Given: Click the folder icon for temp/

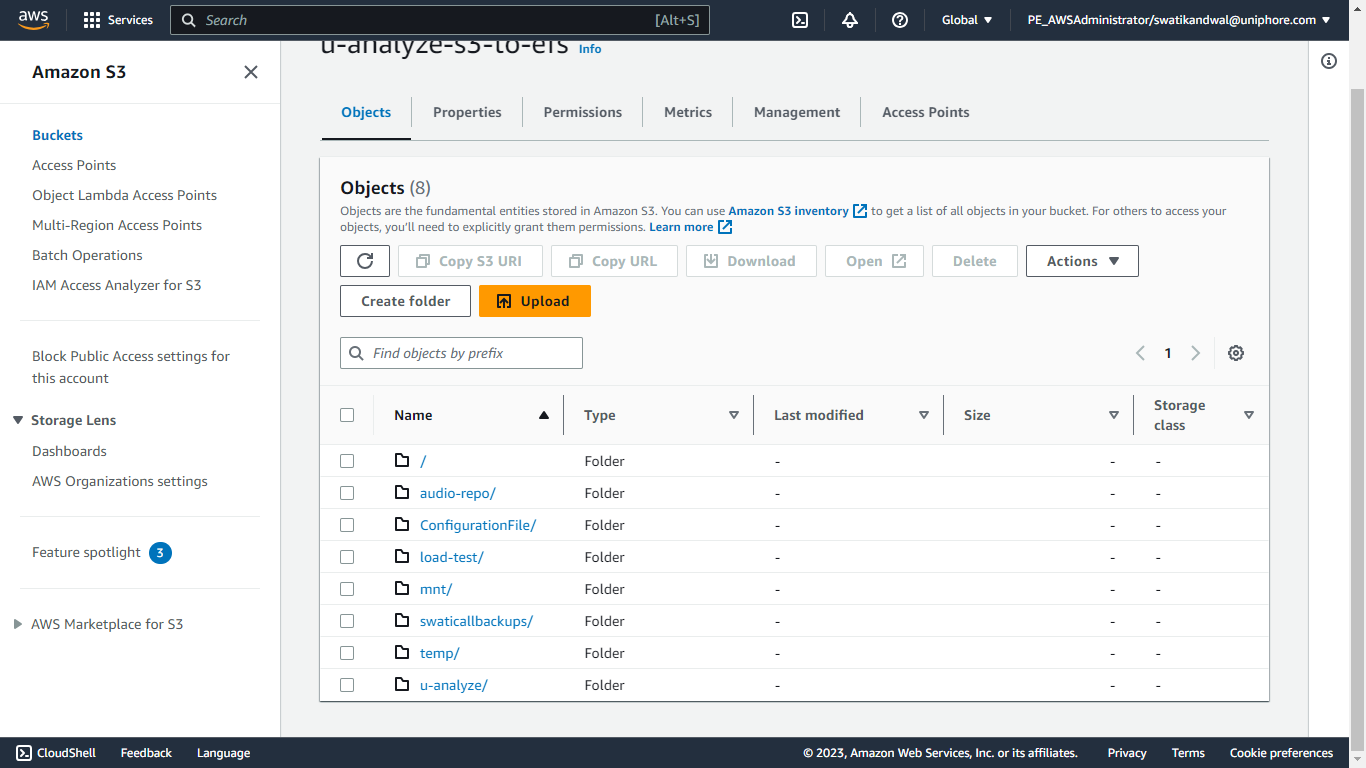Looking at the screenshot, I should point(402,653).
